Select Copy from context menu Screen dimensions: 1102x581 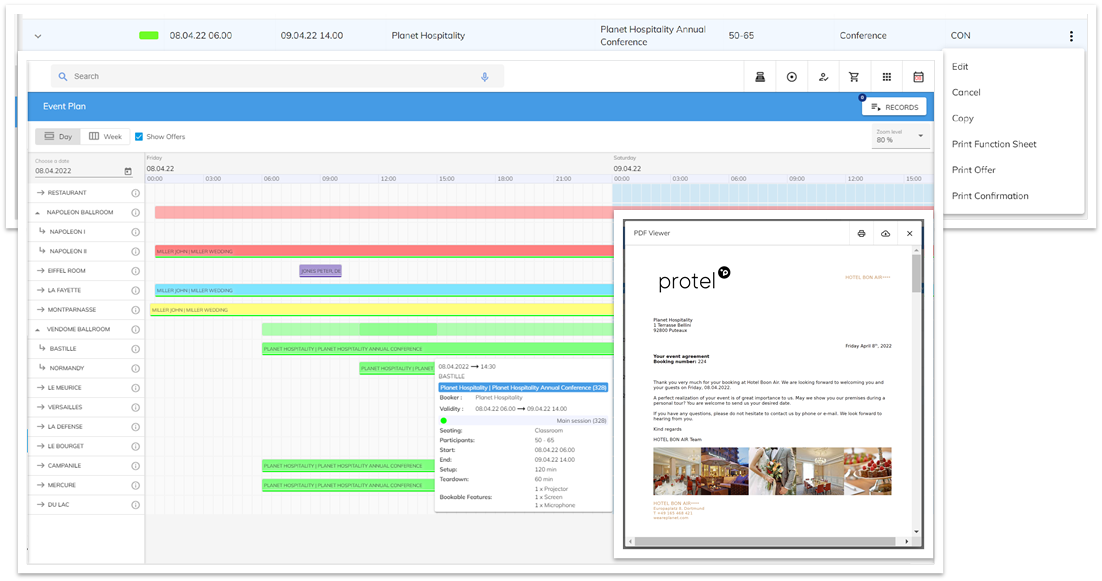(963, 118)
